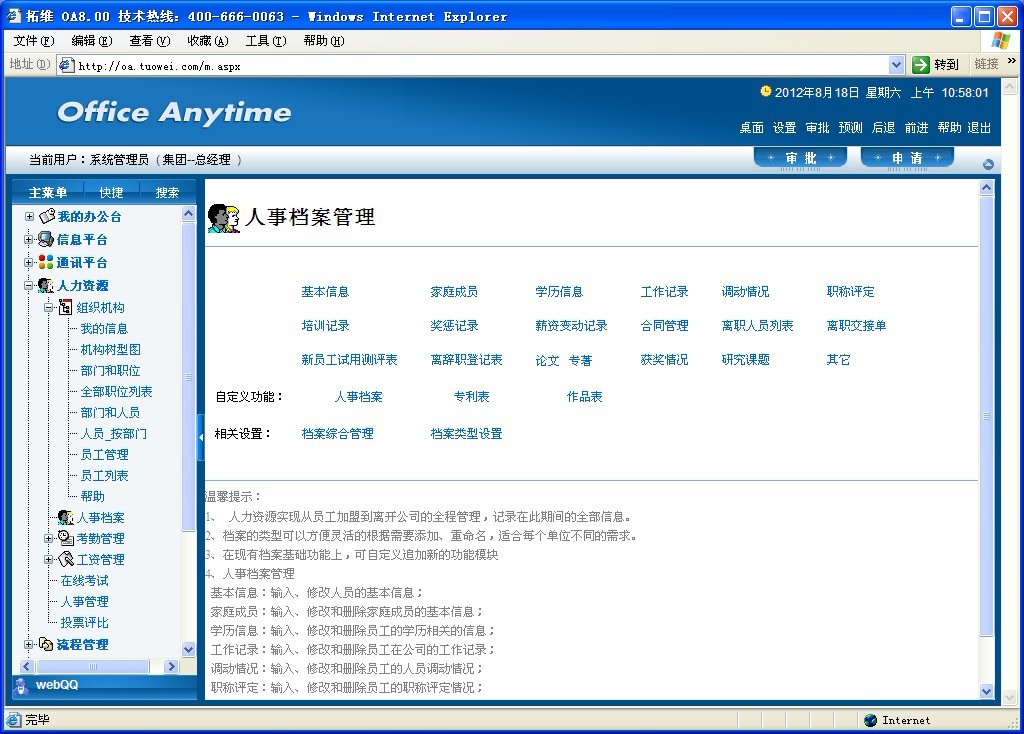
Task: Click the 通讯平台 colored dots icon
Action: click(46, 262)
